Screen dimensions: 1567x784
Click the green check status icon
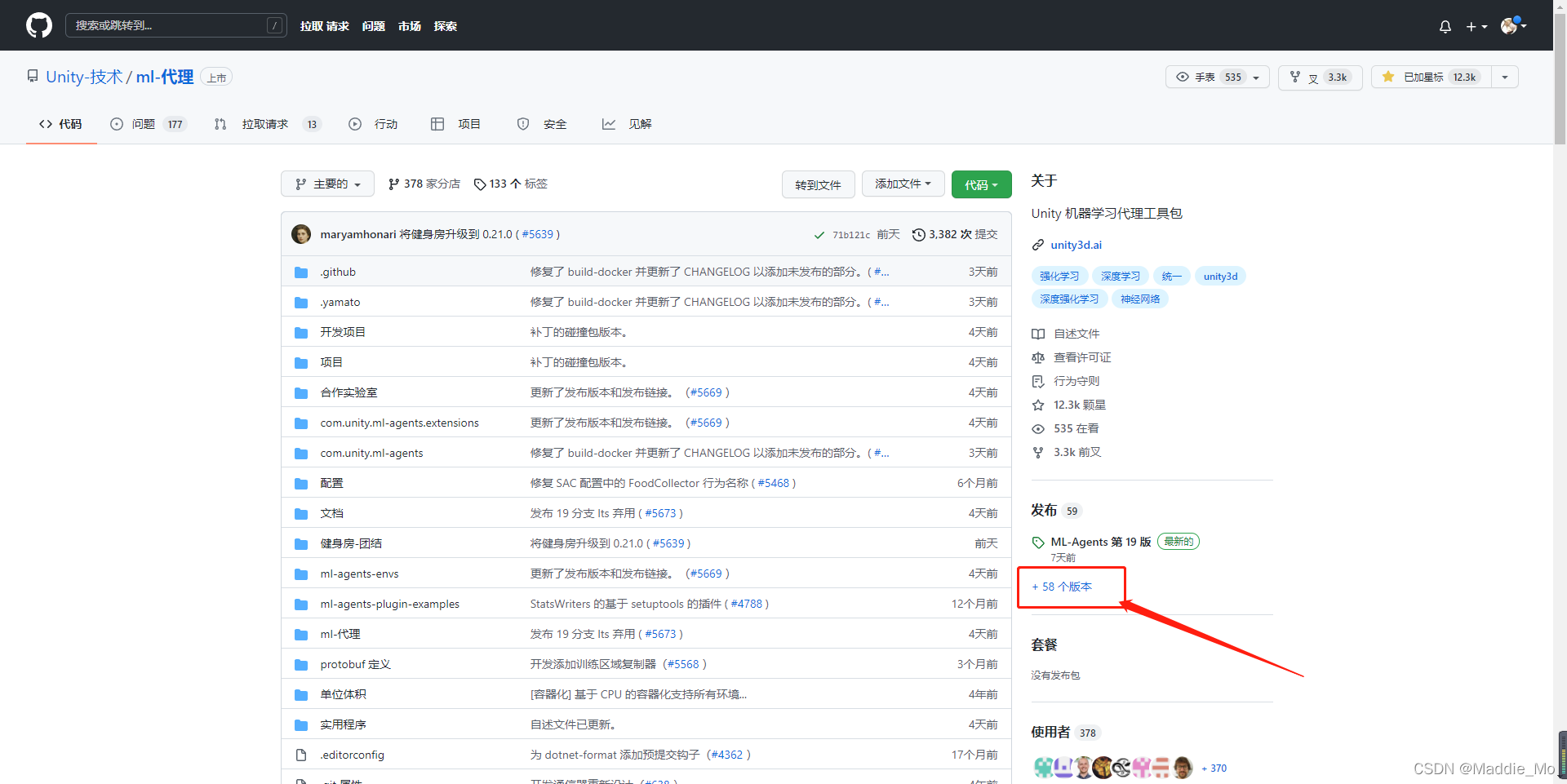[819, 235]
